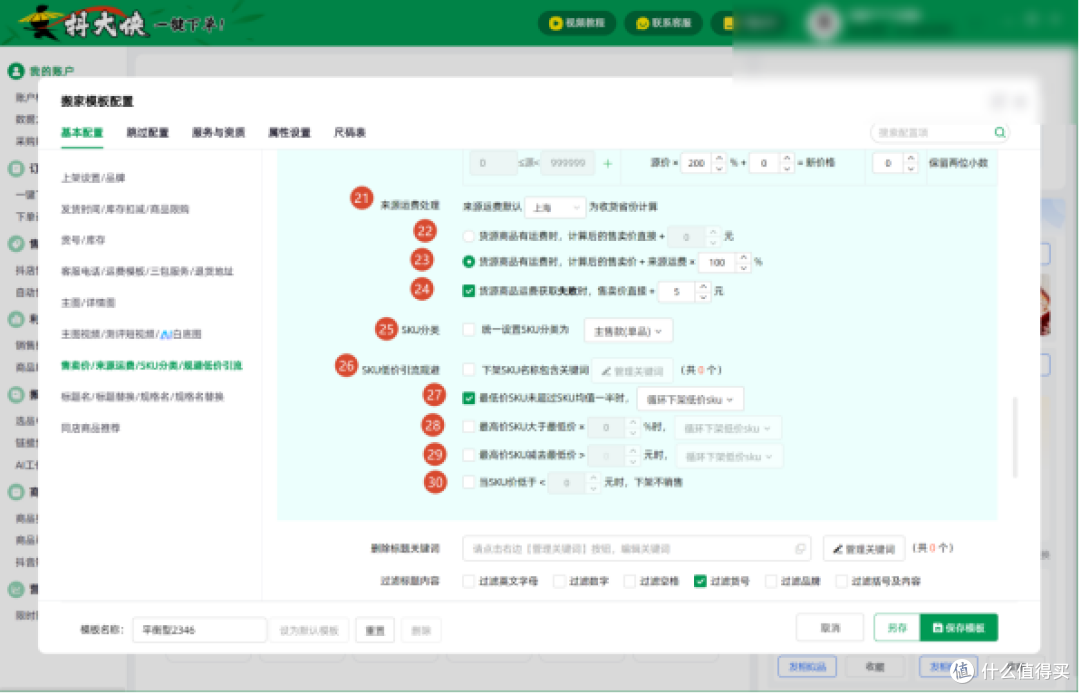Increase the 保留两位小数 decimal stepper
This screenshot has width=1080, height=694.
tap(911, 158)
